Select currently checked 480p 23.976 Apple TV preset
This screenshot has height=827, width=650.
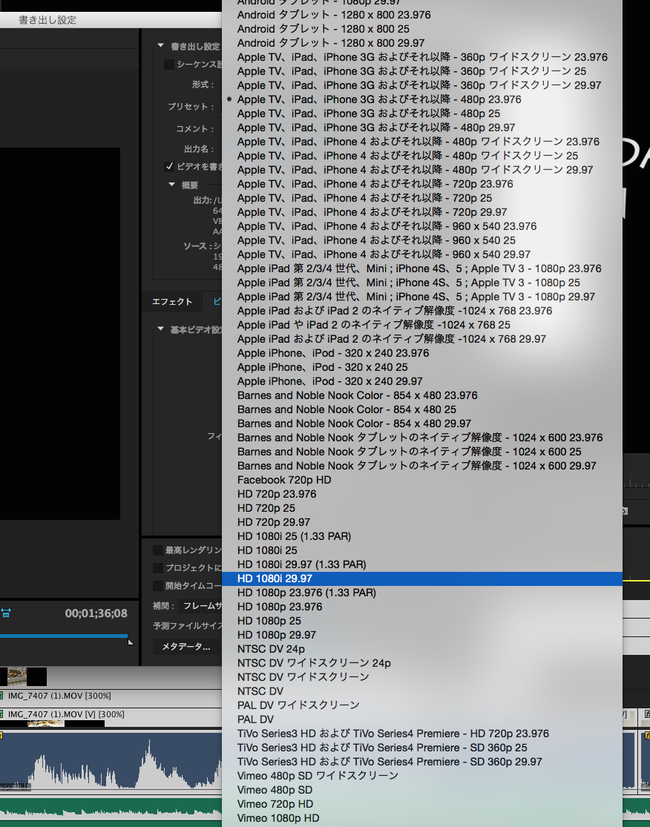tap(422, 99)
